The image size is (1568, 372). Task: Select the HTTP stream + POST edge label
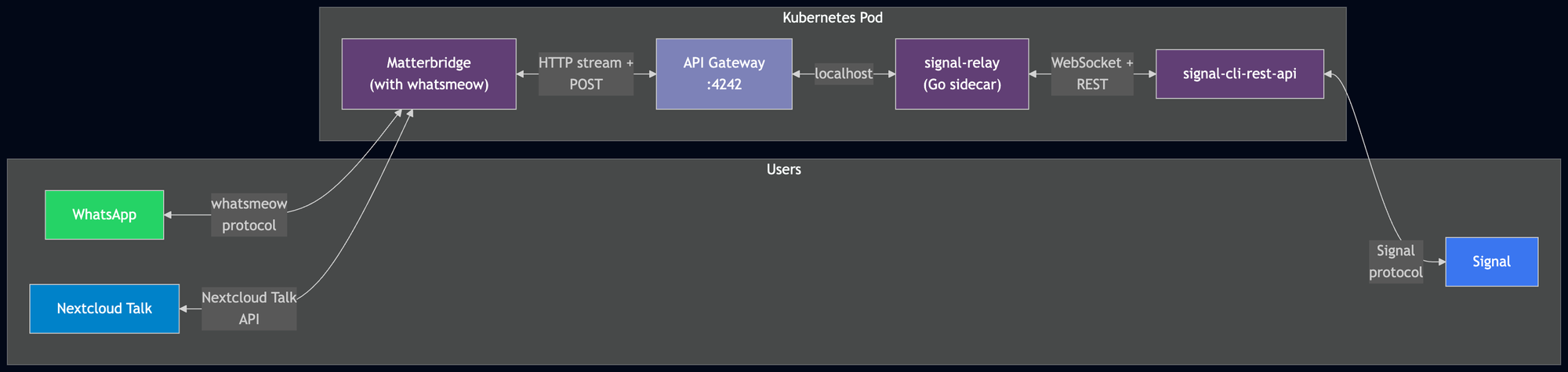click(x=586, y=74)
